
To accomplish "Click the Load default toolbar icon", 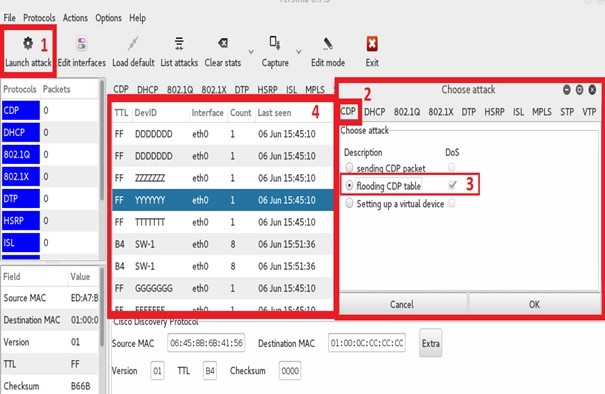I will tap(133, 44).
